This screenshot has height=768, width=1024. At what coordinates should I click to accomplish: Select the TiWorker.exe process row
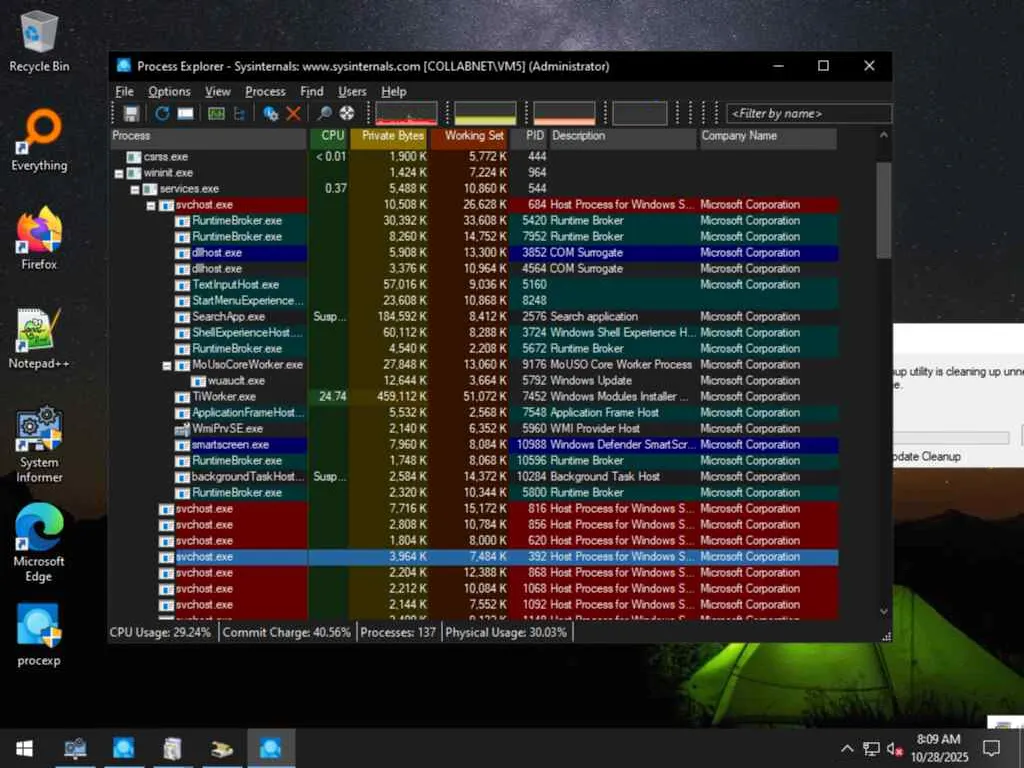tap(473, 396)
